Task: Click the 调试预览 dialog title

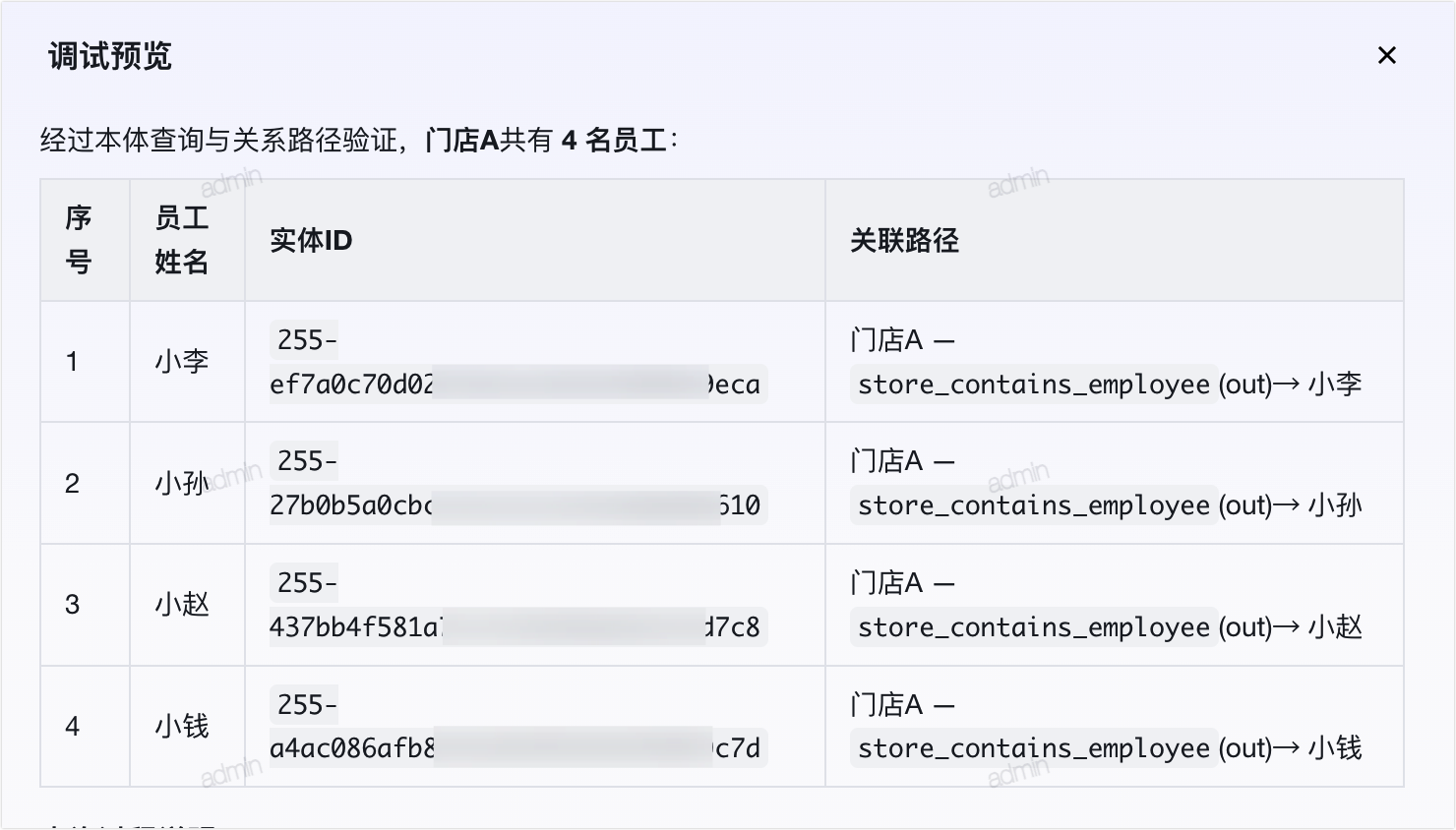Action: 110,56
